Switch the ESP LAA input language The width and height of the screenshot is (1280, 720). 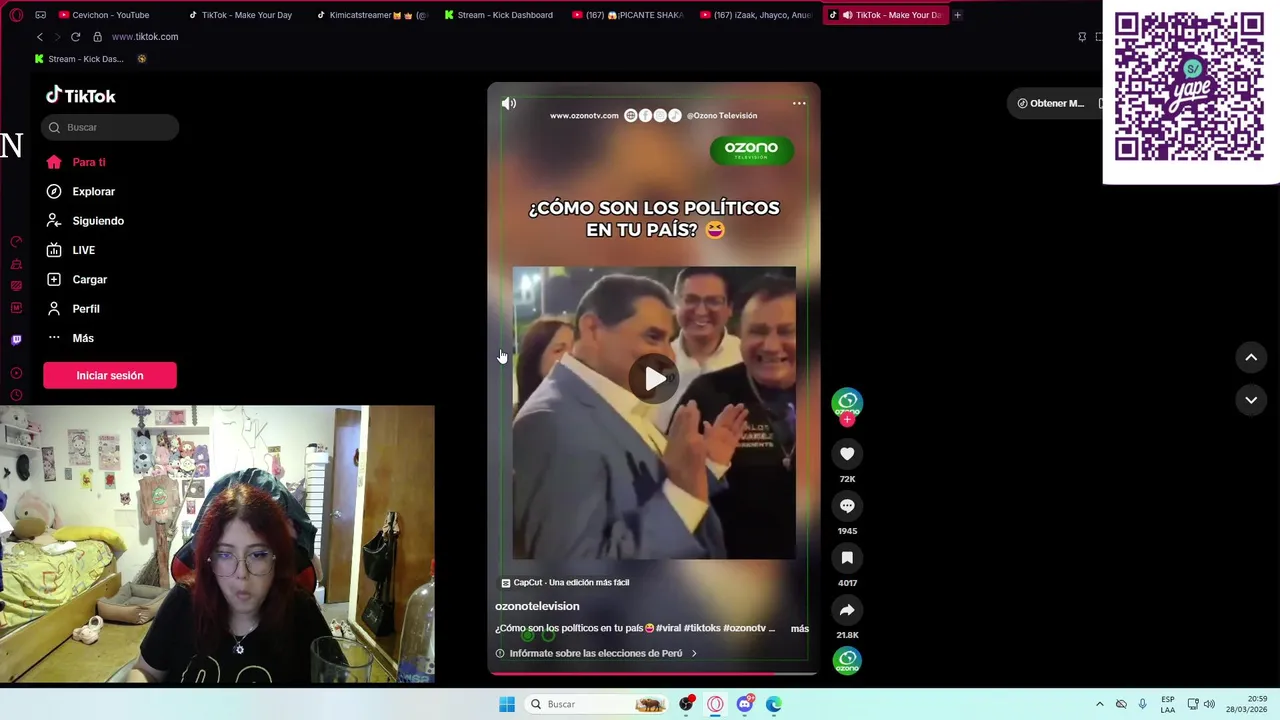(1168, 704)
